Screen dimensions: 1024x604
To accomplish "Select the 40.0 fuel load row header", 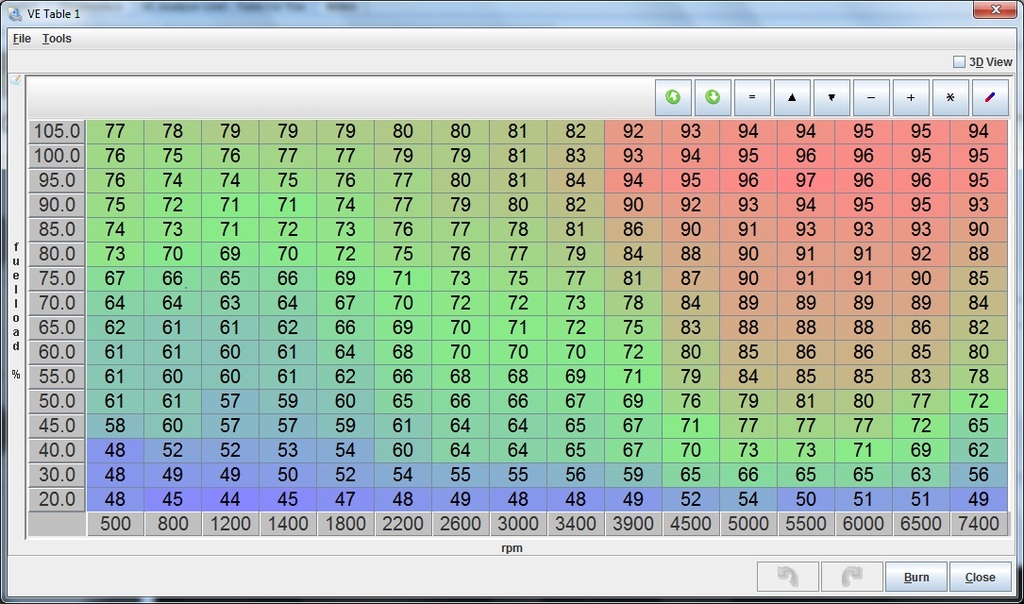I will (x=57, y=450).
